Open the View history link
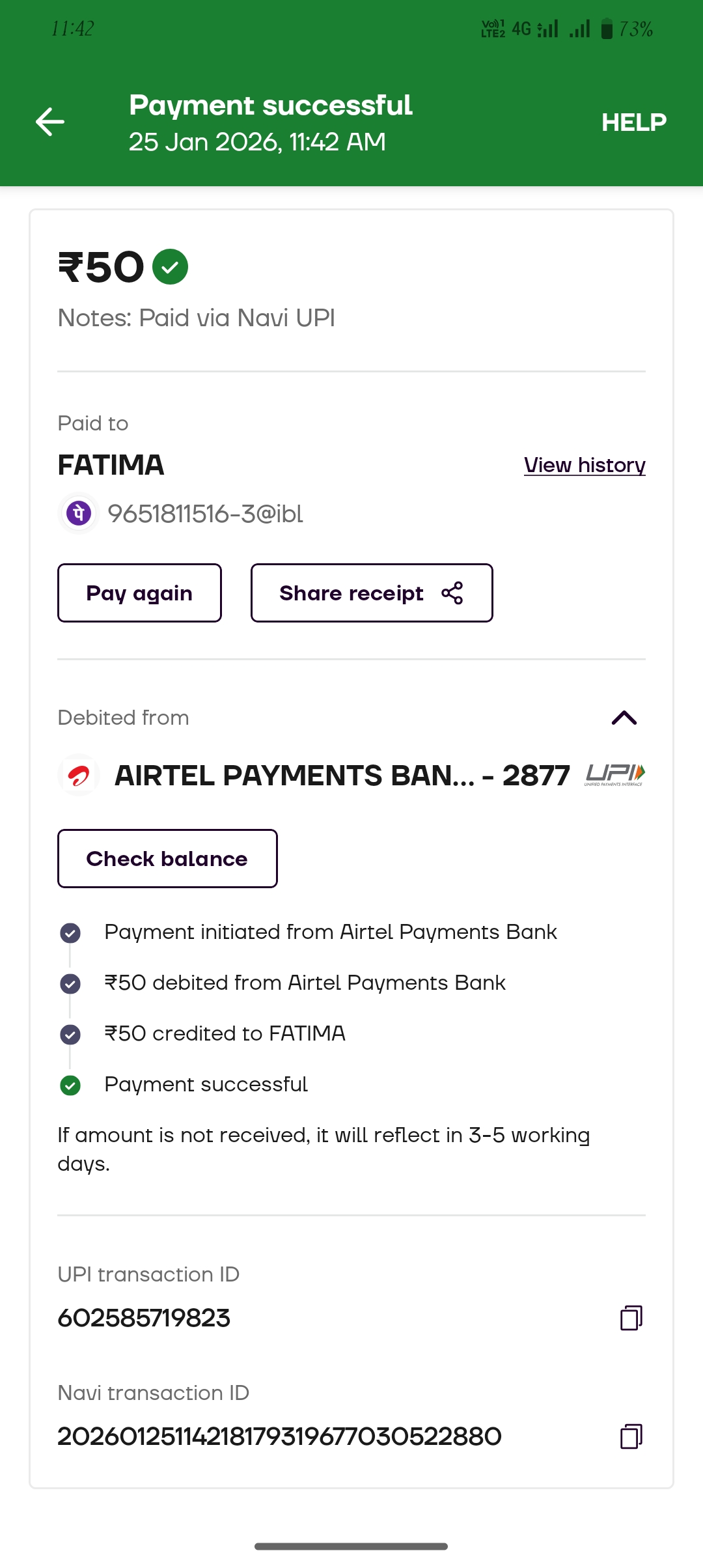 click(584, 465)
